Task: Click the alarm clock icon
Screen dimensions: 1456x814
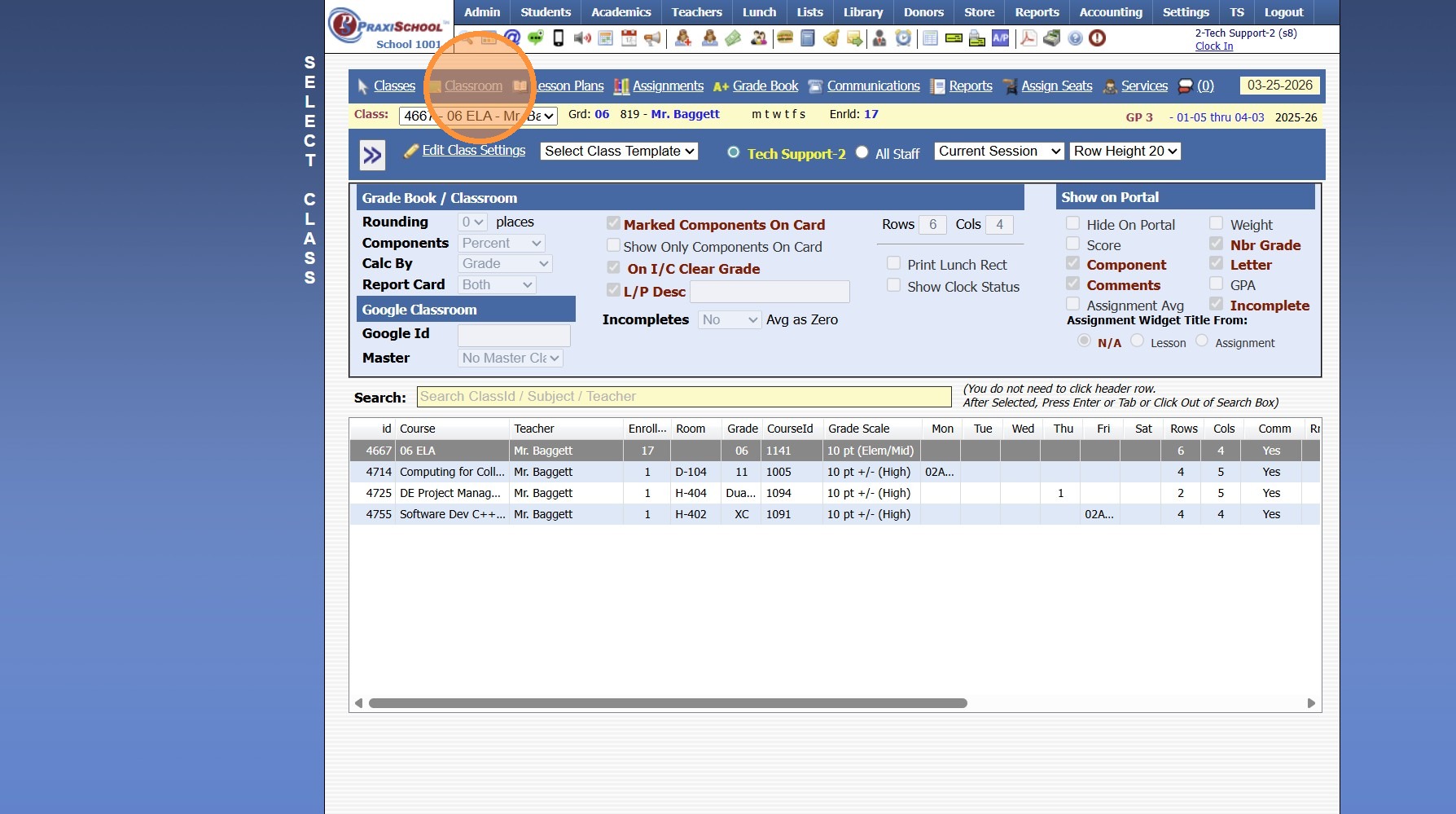Action: coord(903,37)
